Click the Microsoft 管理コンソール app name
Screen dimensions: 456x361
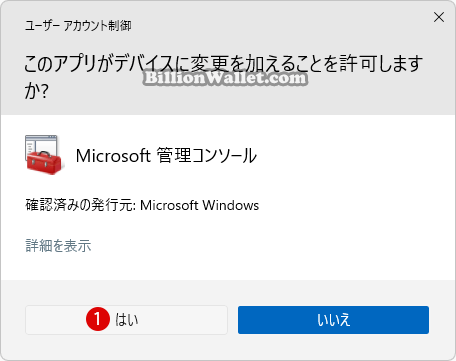click(x=166, y=155)
